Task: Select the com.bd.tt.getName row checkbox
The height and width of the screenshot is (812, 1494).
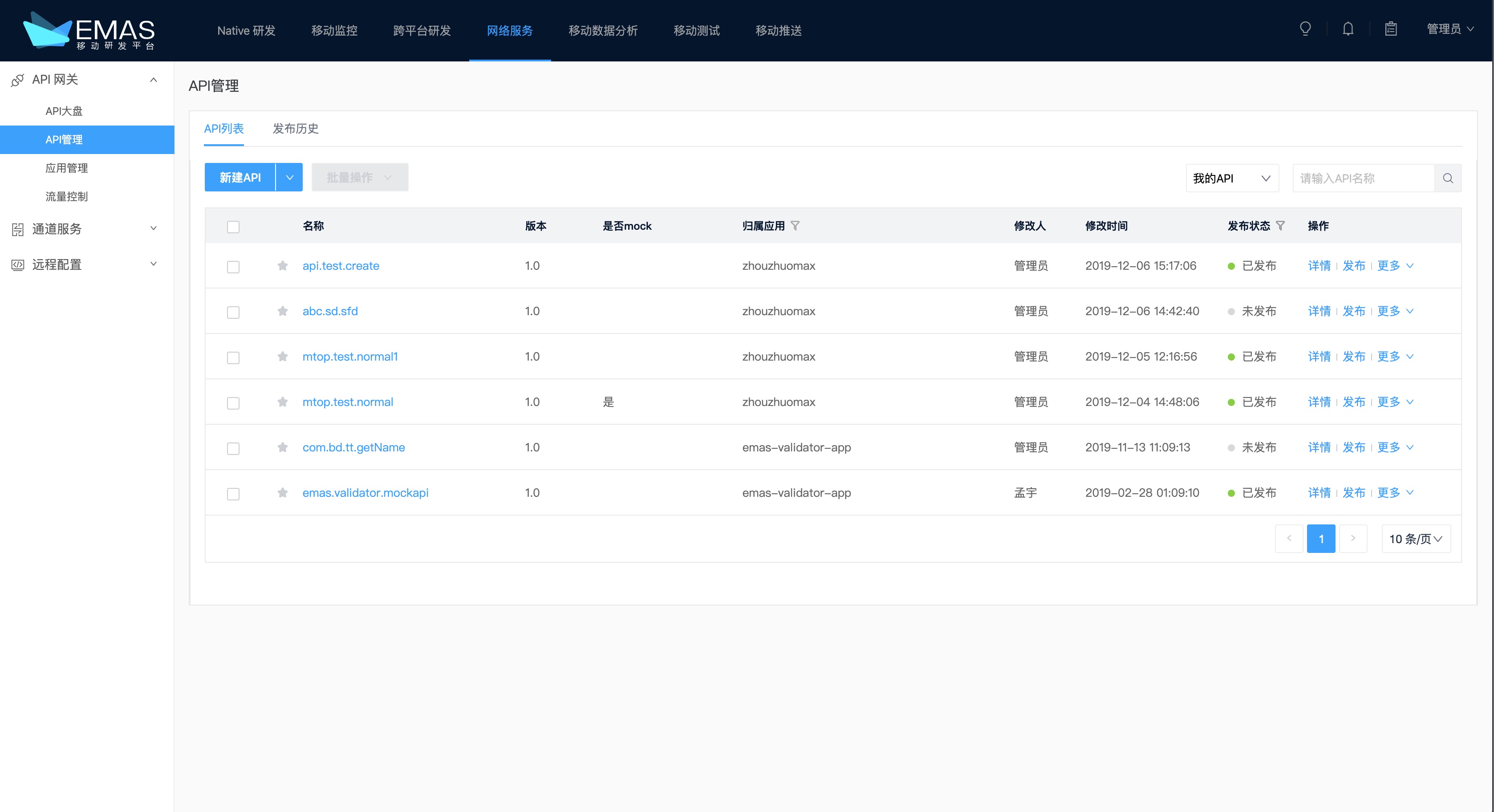Action: (x=233, y=448)
